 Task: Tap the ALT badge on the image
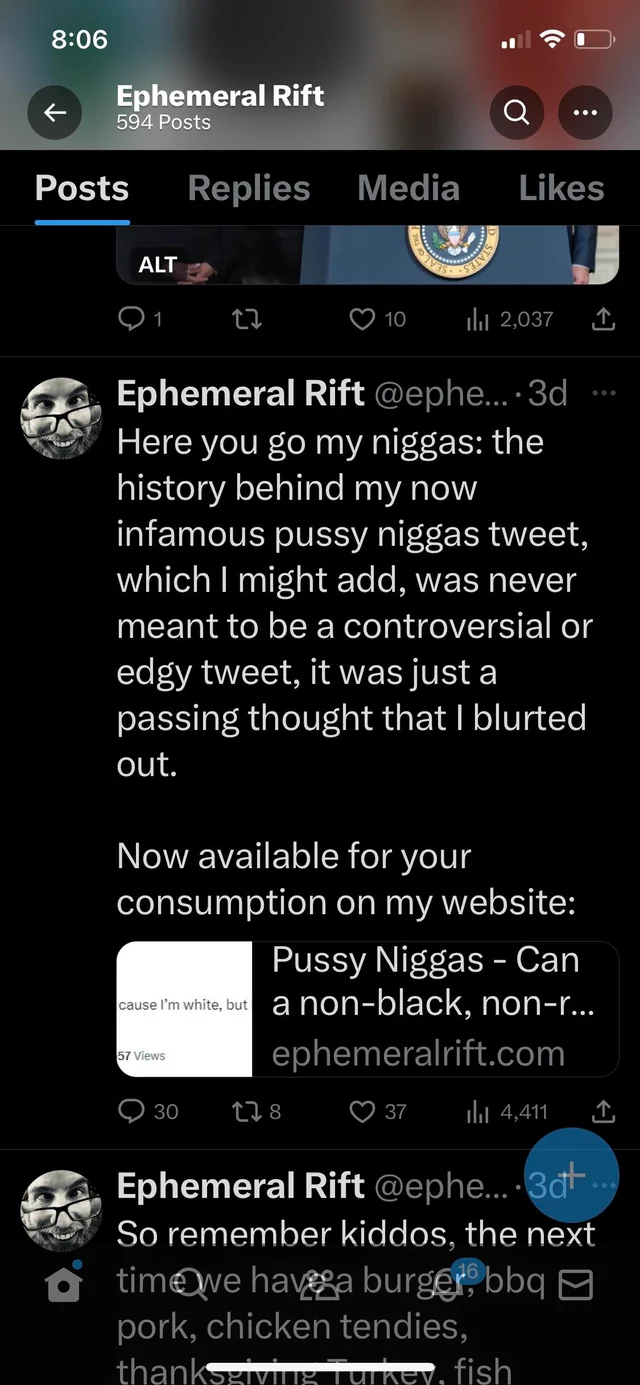click(158, 264)
